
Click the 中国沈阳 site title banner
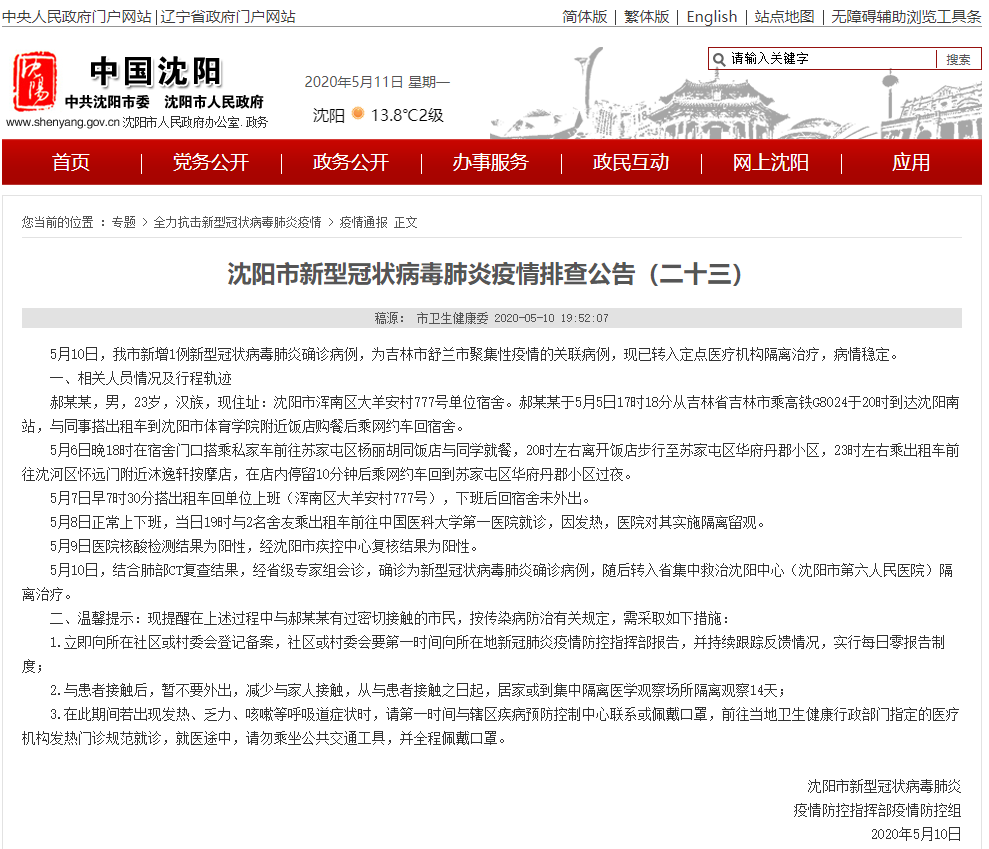(156, 71)
